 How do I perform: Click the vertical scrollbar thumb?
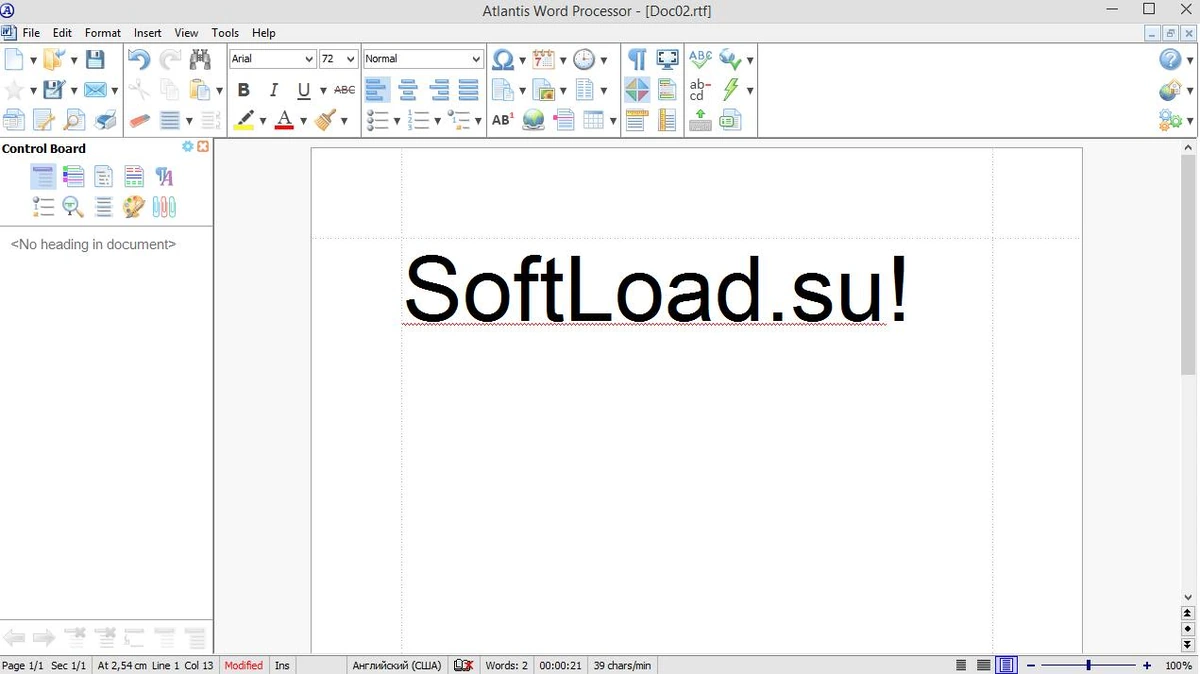pyautogui.click(x=1188, y=265)
